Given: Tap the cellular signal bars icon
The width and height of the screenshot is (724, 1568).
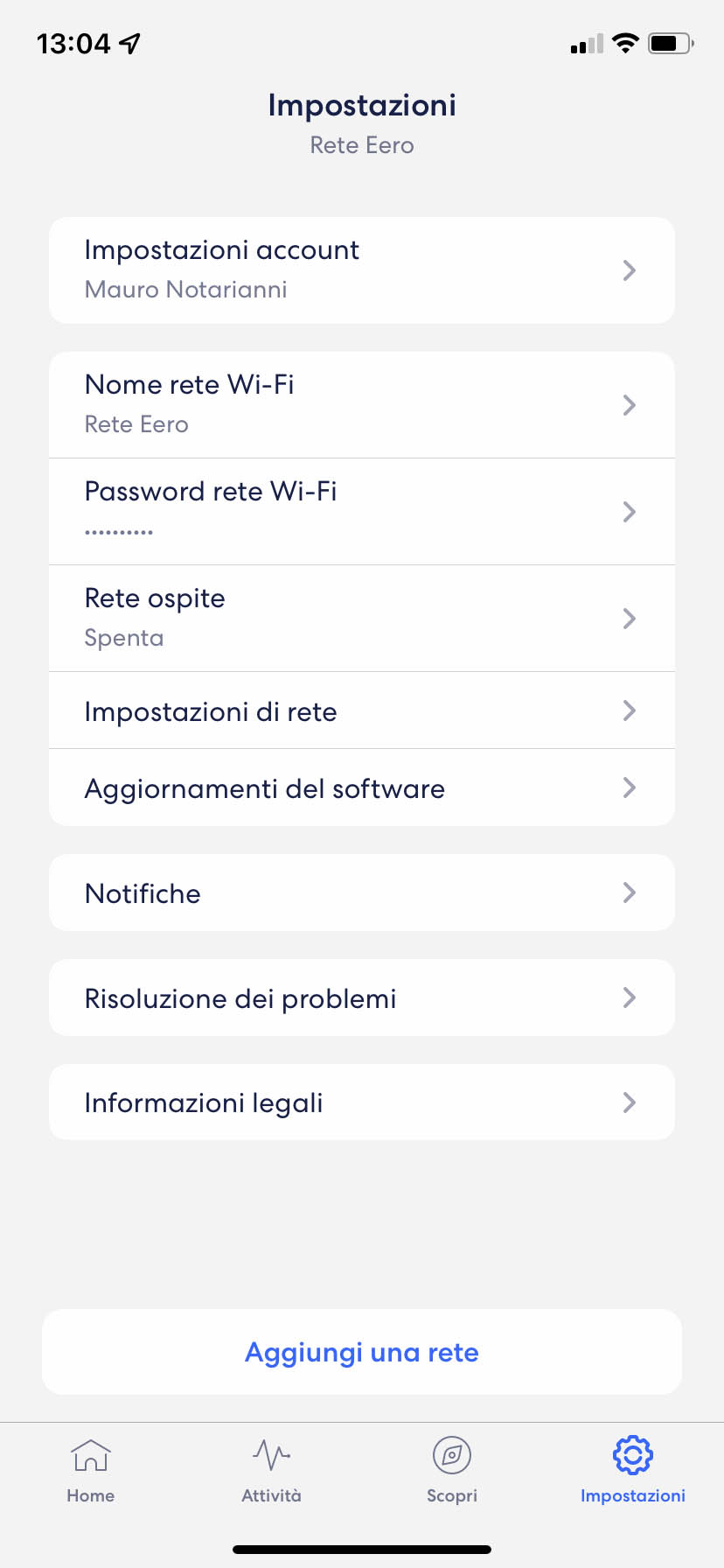Looking at the screenshot, I should pyautogui.click(x=587, y=44).
